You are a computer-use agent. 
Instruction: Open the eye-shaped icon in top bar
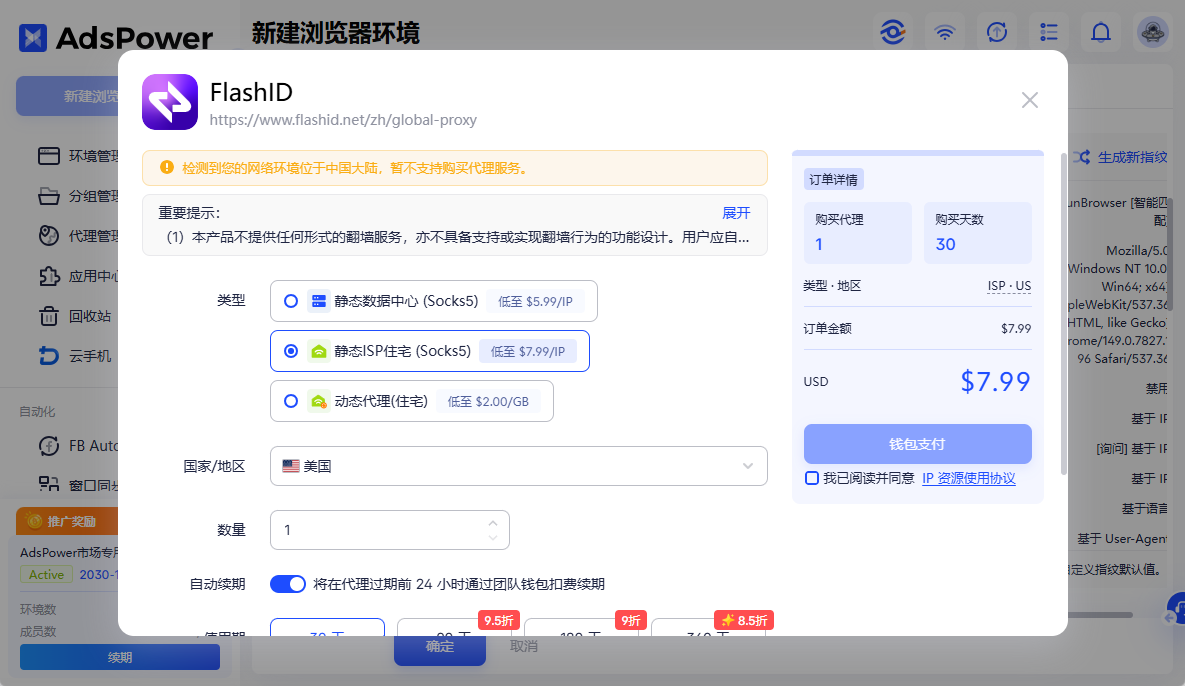(893, 32)
